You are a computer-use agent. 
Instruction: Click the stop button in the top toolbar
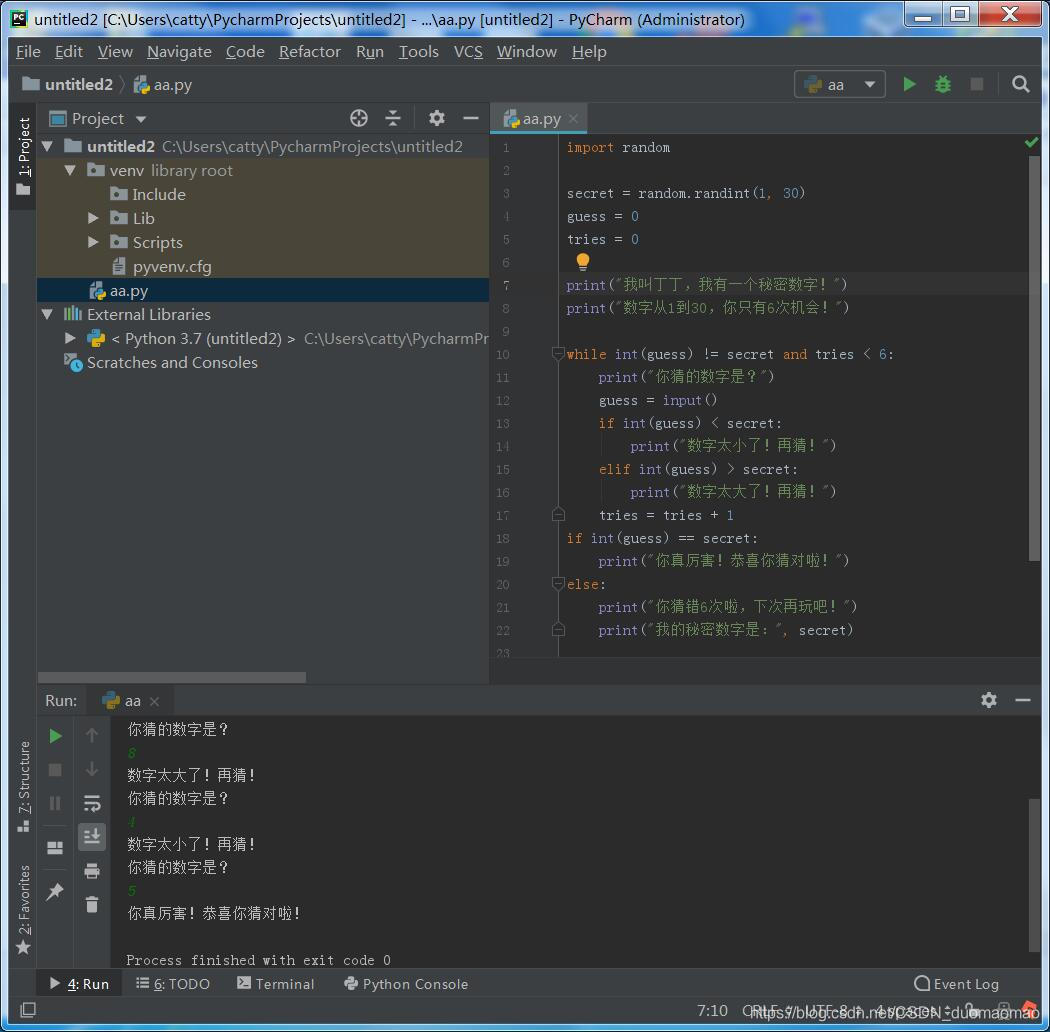click(x=976, y=84)
